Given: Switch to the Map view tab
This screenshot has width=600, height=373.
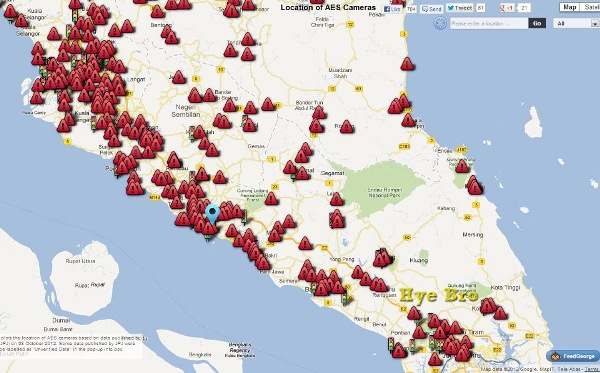Looking at the screenshot, I should 569,7.
